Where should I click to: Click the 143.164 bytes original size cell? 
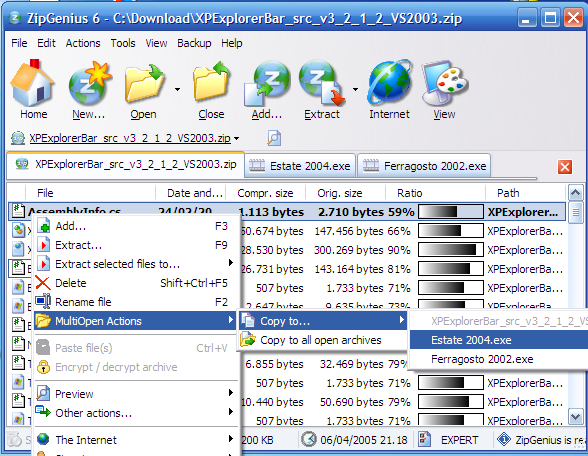tap(348, 269)
